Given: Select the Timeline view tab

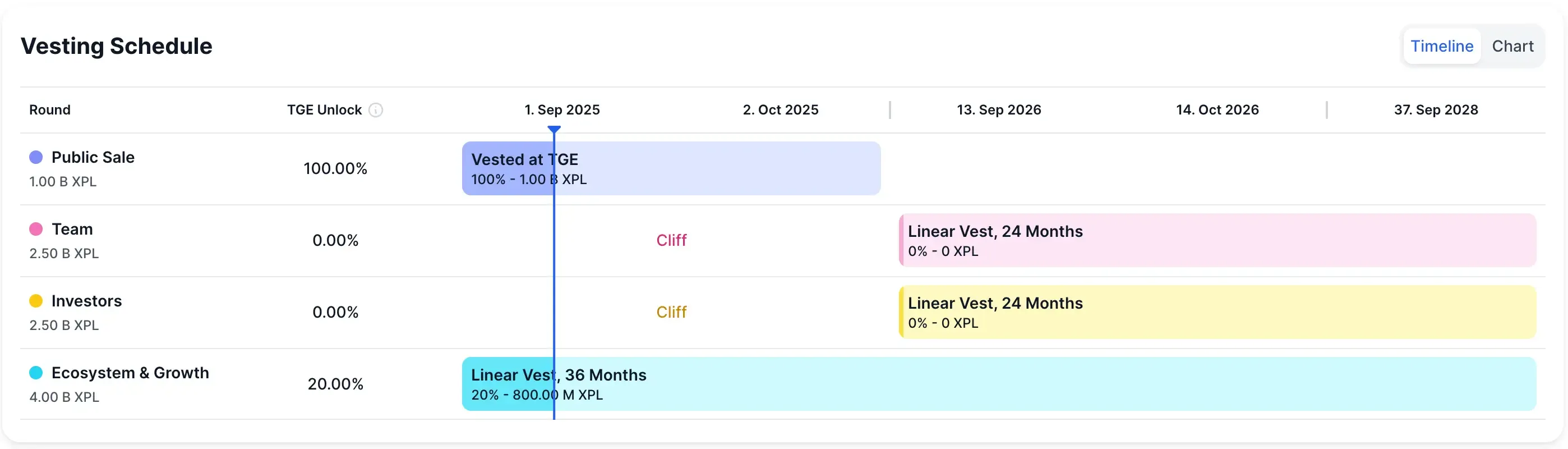Looking at the screenshot, I should [1441, 46].
